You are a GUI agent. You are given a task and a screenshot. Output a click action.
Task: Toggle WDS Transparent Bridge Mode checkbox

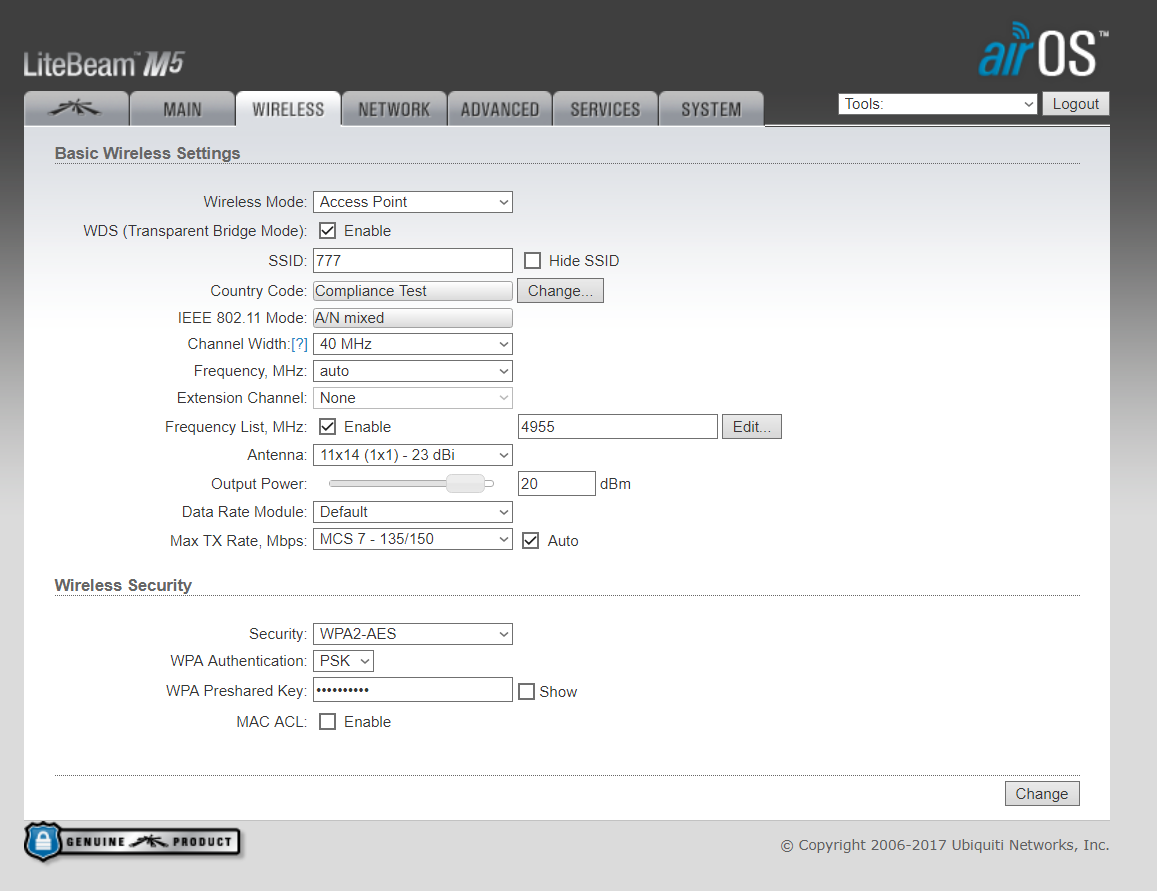pos(328,231)
